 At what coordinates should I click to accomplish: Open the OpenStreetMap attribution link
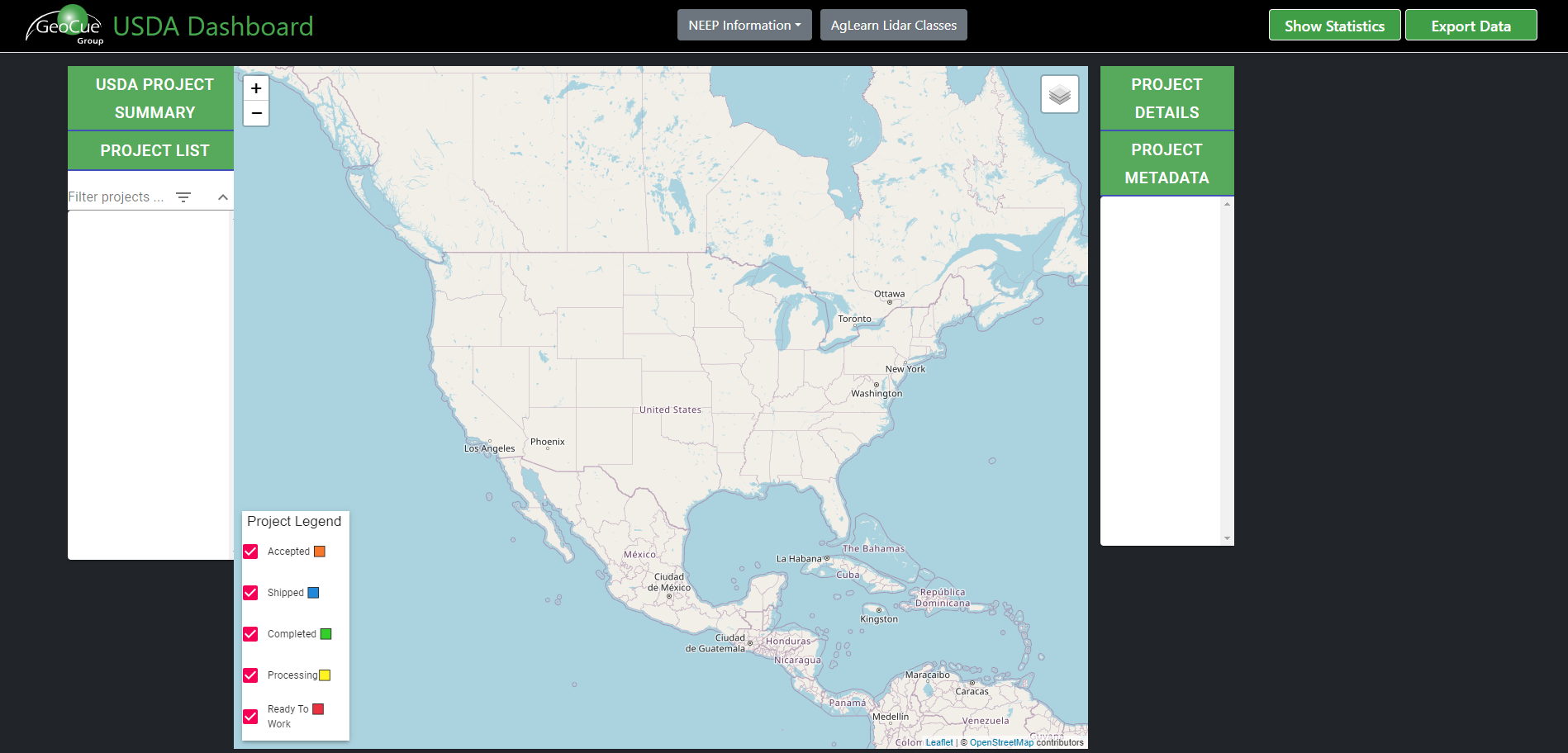[1000, 742]
